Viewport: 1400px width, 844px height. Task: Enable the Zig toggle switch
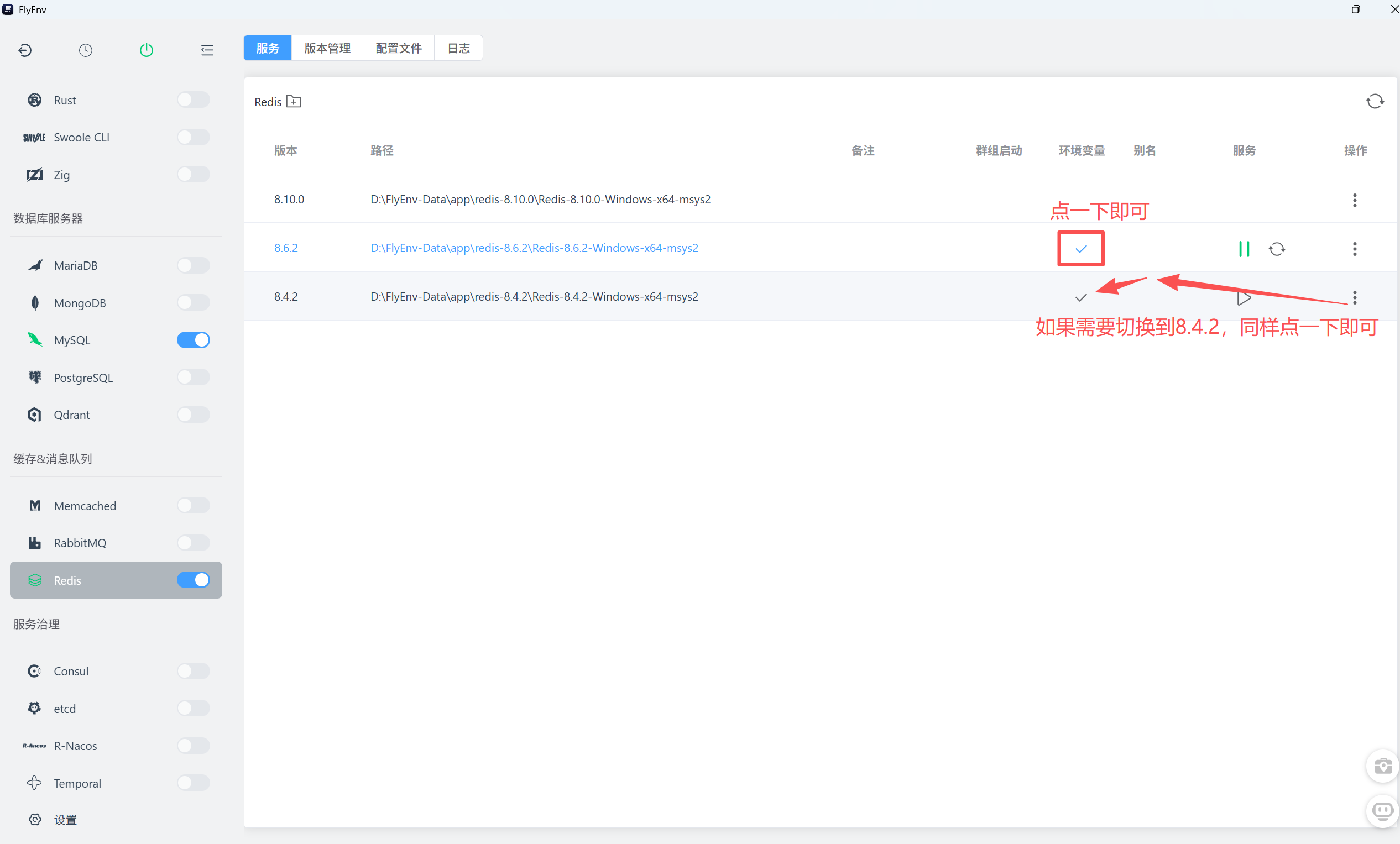coord(193,174)
